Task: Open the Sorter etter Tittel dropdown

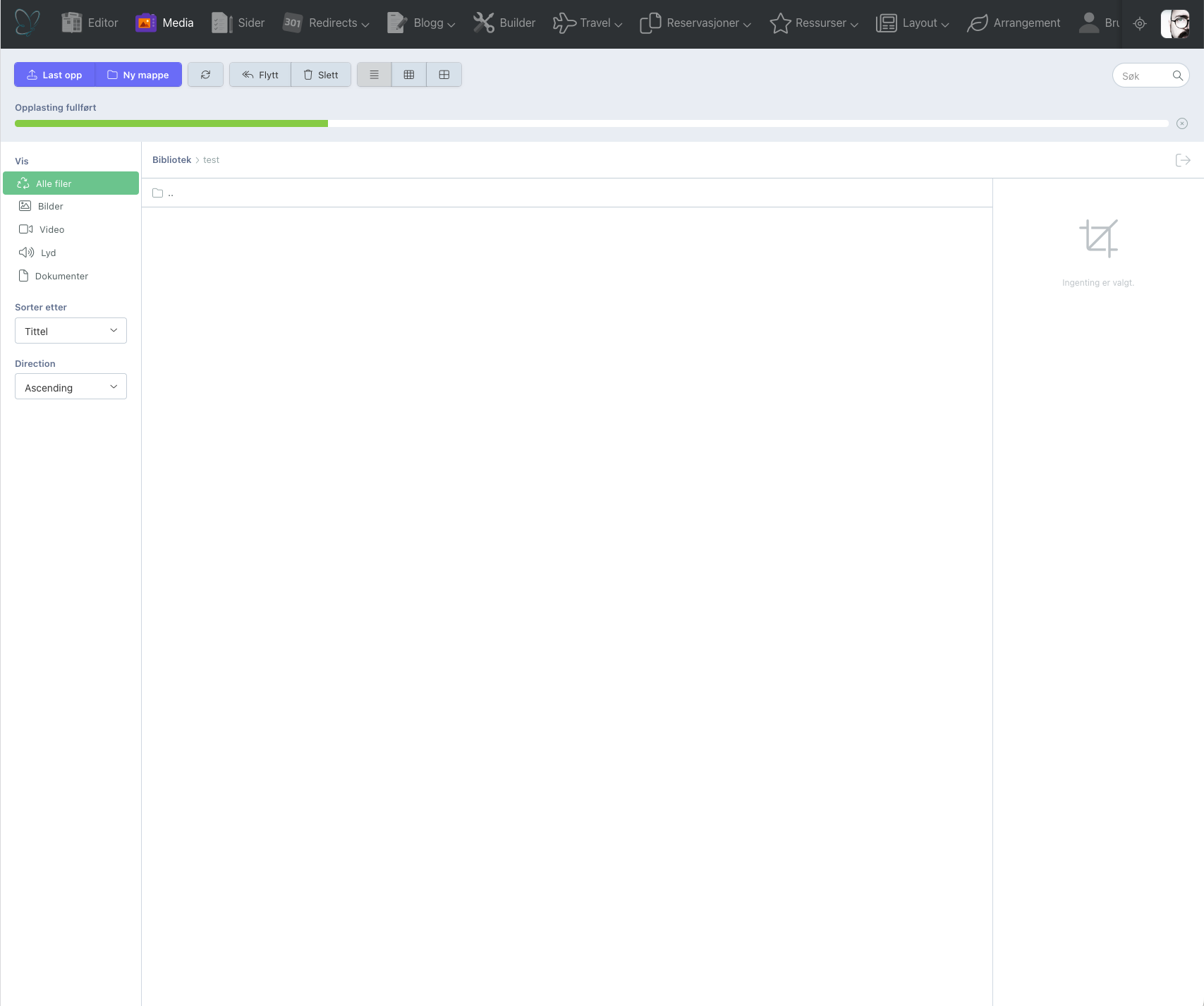Action: pos(71,331)
